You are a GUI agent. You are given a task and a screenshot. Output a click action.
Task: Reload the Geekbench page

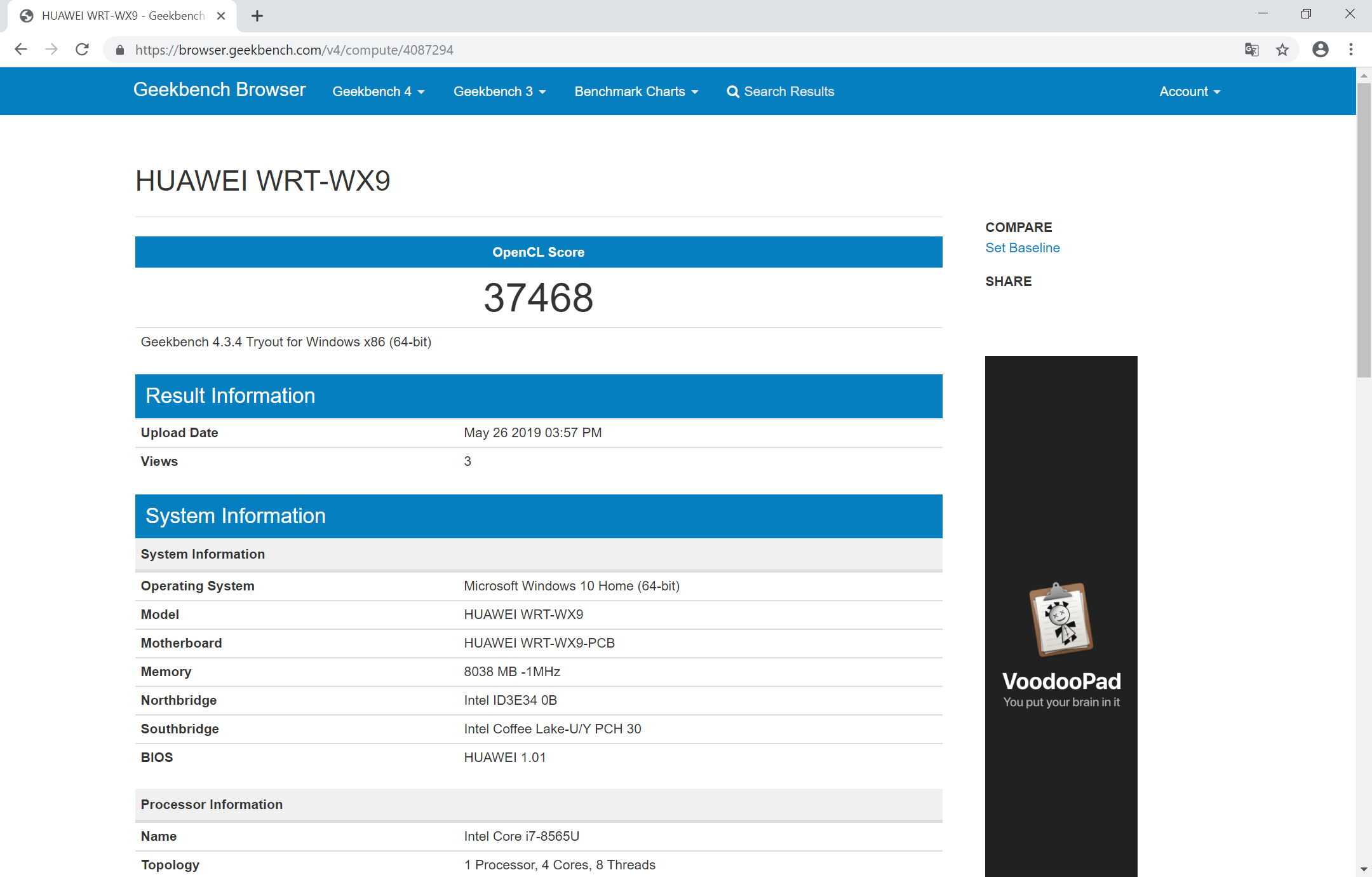[82, 50]
